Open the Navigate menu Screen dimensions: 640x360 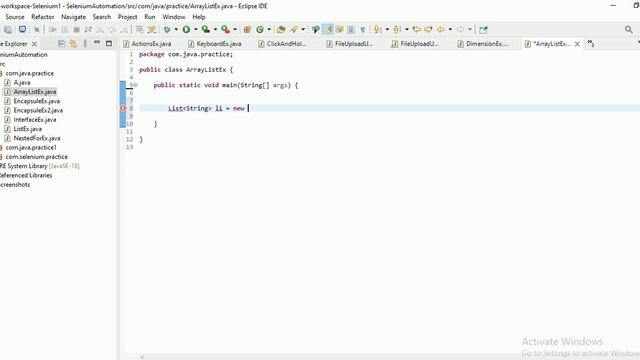point(73,17)
